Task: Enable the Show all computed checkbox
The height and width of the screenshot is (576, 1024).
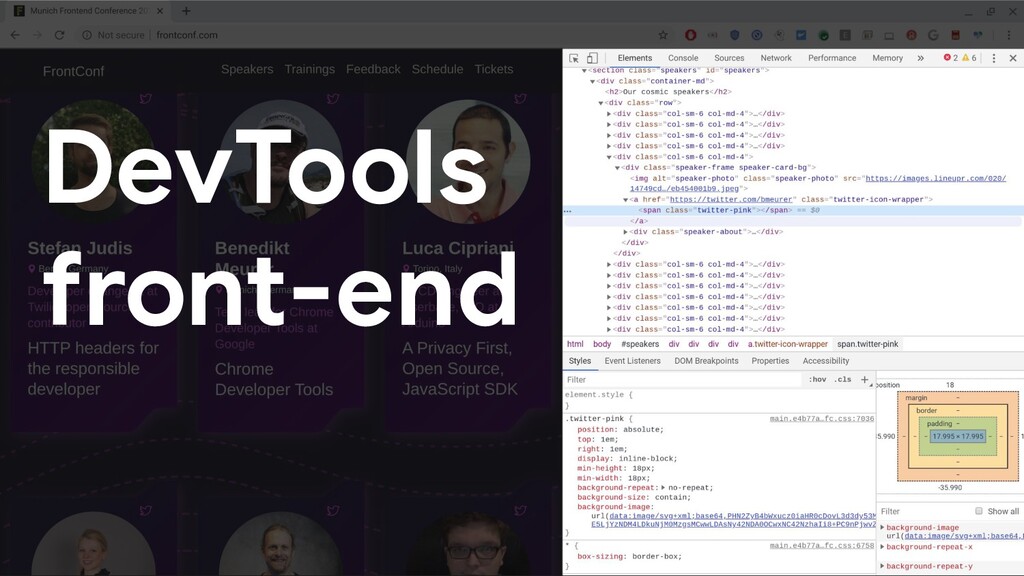Action: [978, 511]
